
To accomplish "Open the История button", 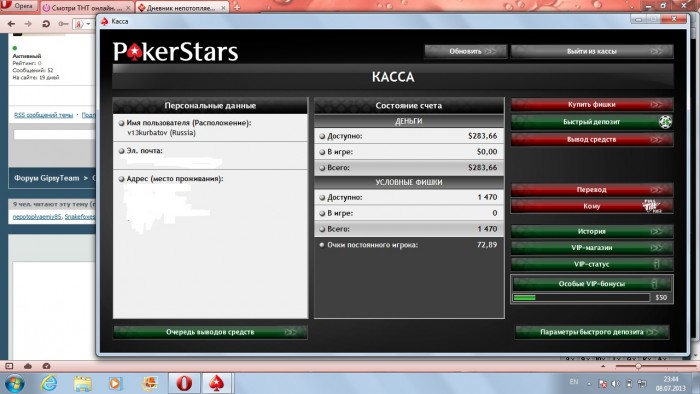I will pyautogui.click(x=592, y=231).
